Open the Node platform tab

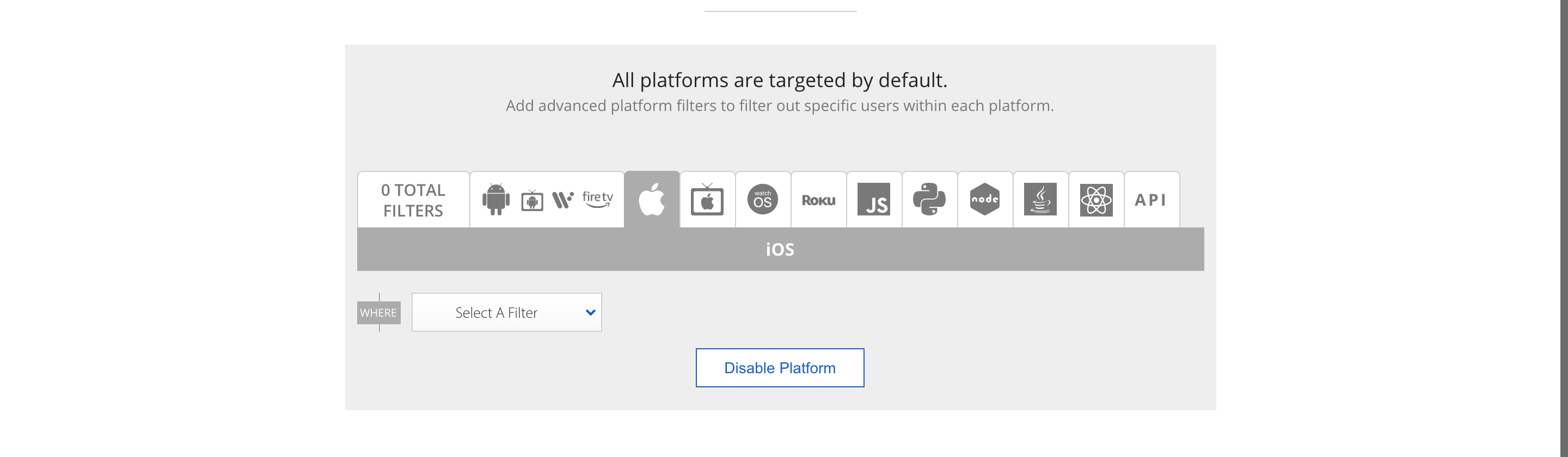pyautogui.click(x=985, y=200)
